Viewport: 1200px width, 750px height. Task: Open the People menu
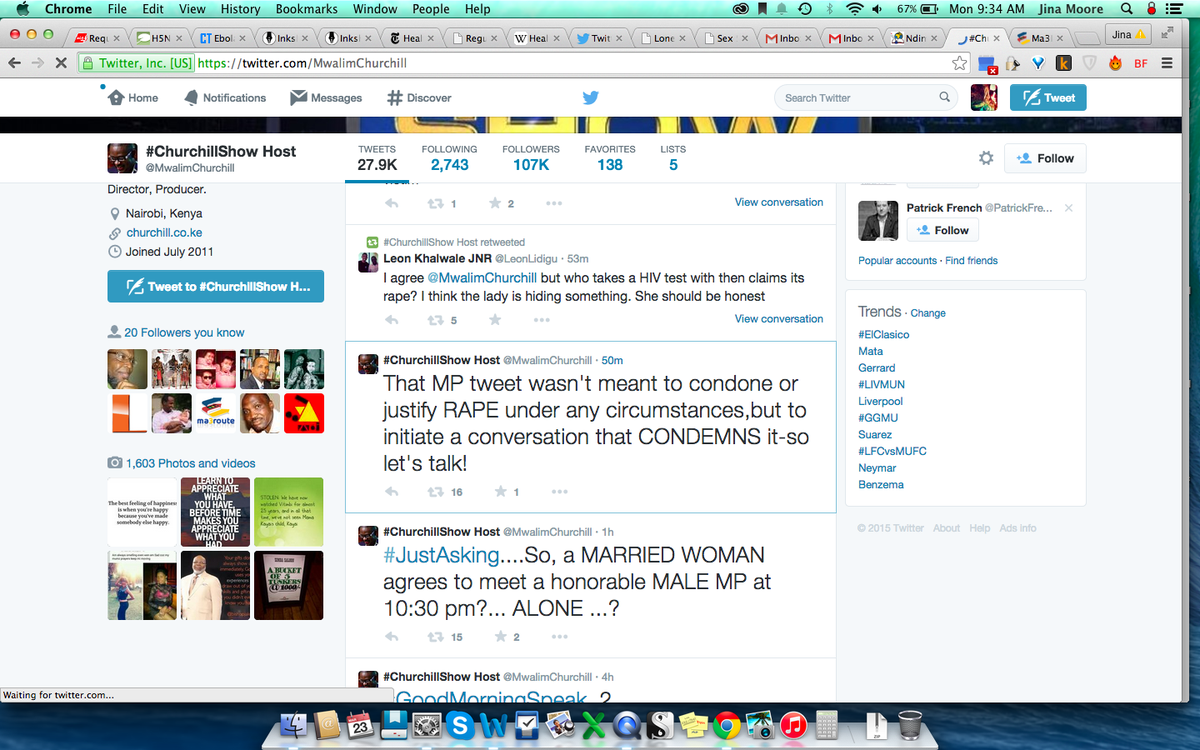[431, 9]
